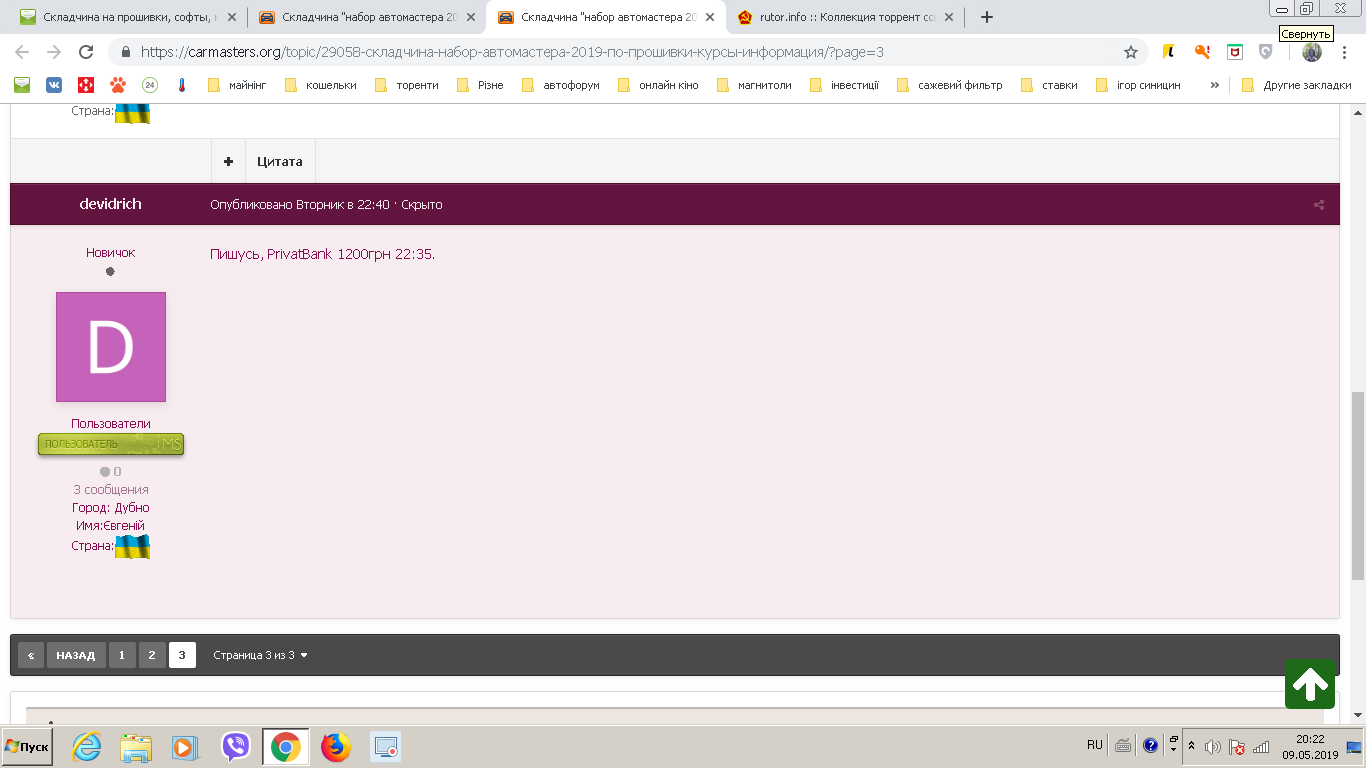Open the first tab Складчина на прошивки
Screen dimensions: 1366x768
tap(126, 17)
